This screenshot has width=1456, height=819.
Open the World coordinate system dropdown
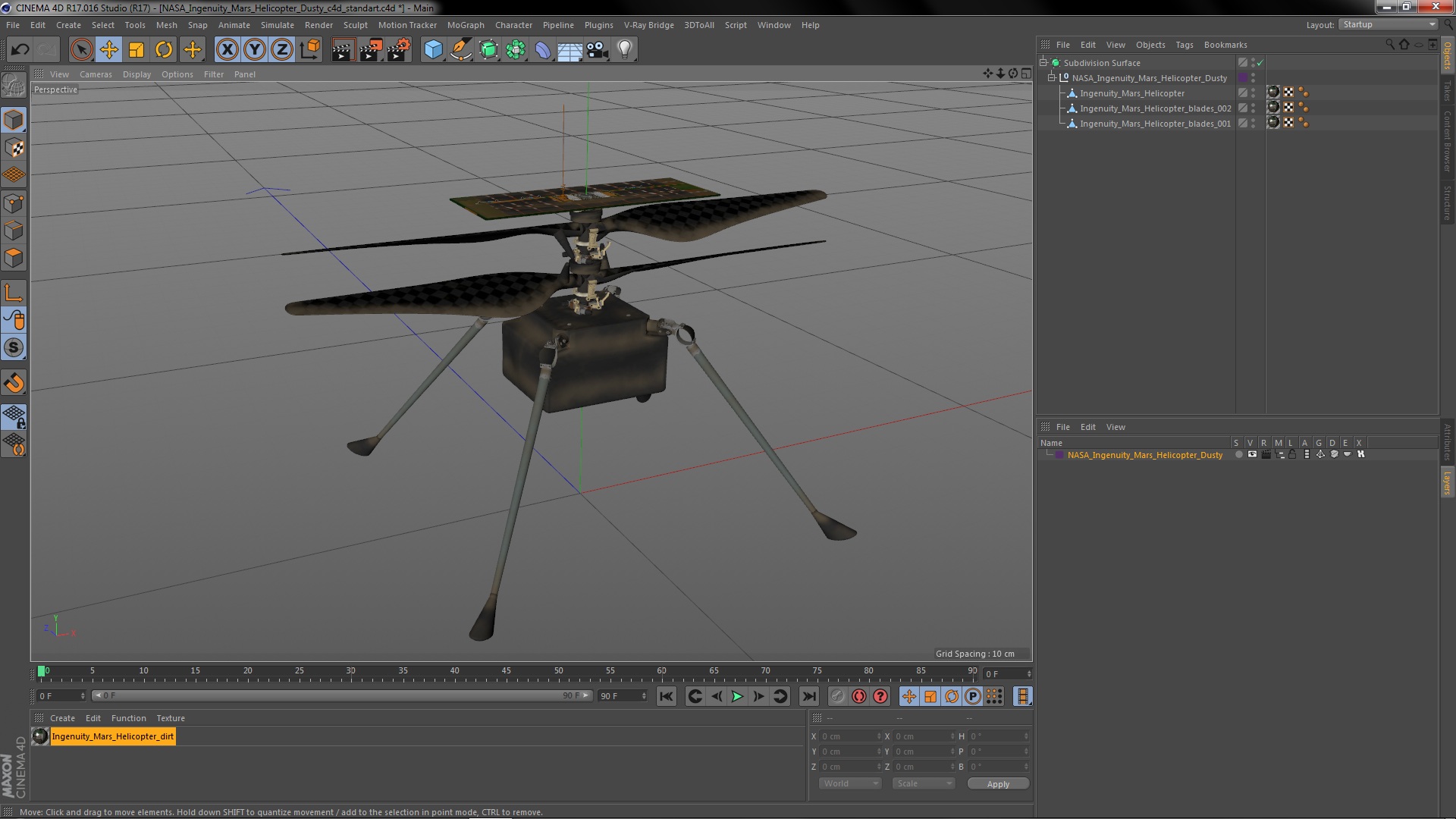tap(849, 783)
